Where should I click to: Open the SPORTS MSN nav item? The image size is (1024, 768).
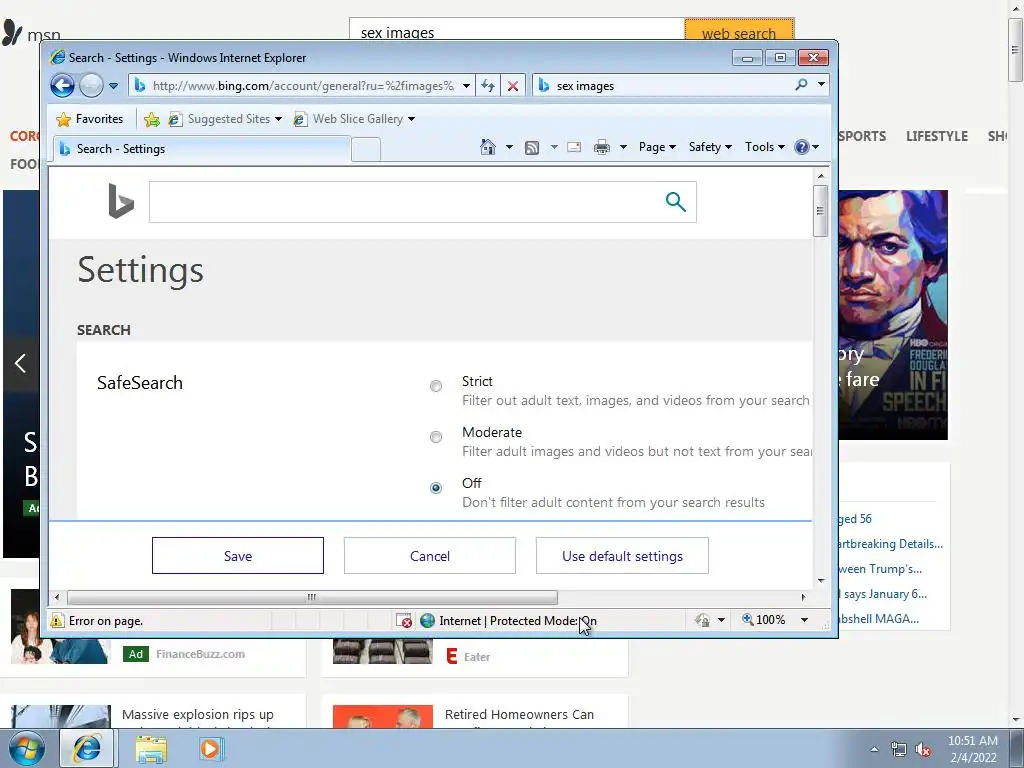[x=862, y=136]
